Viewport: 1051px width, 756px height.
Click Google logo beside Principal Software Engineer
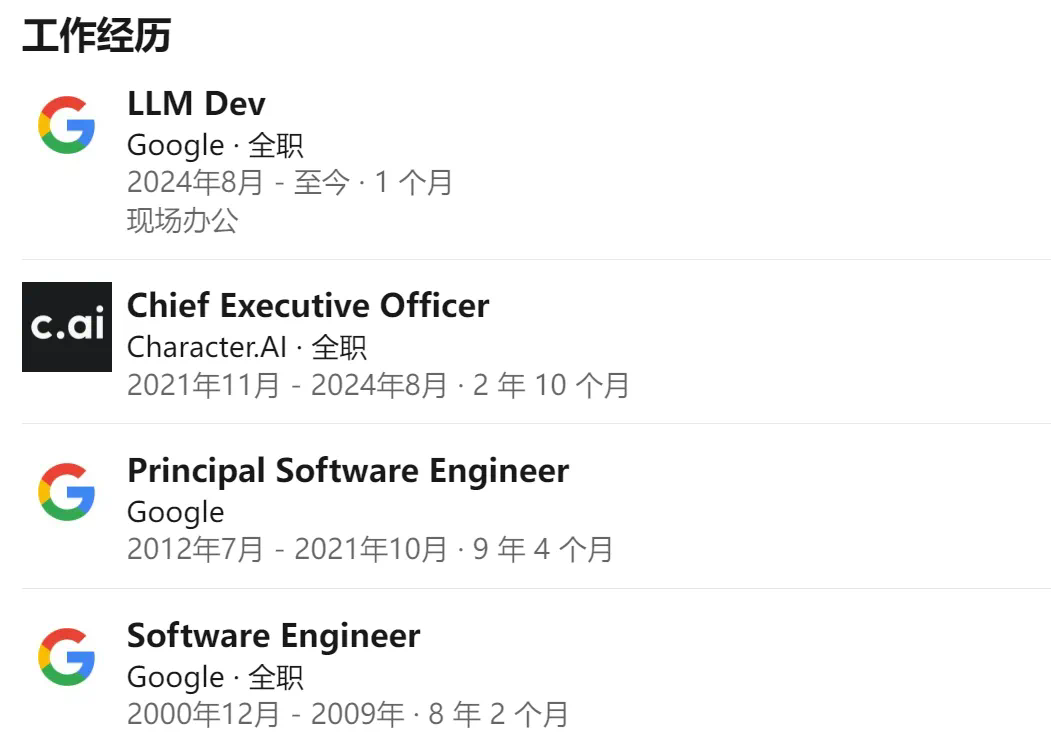[x=66, y=491]
